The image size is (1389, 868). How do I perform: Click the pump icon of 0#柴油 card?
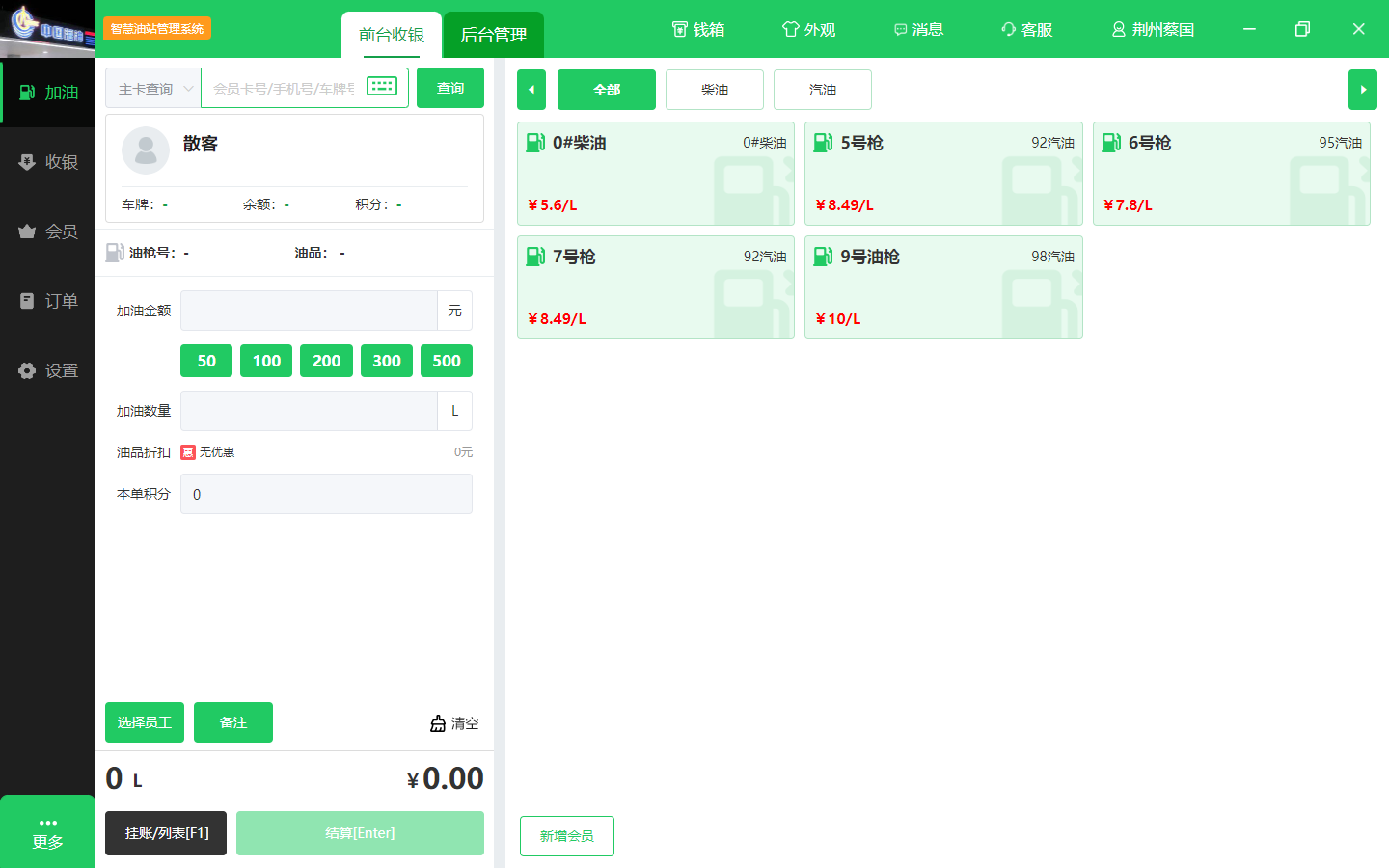535,143
